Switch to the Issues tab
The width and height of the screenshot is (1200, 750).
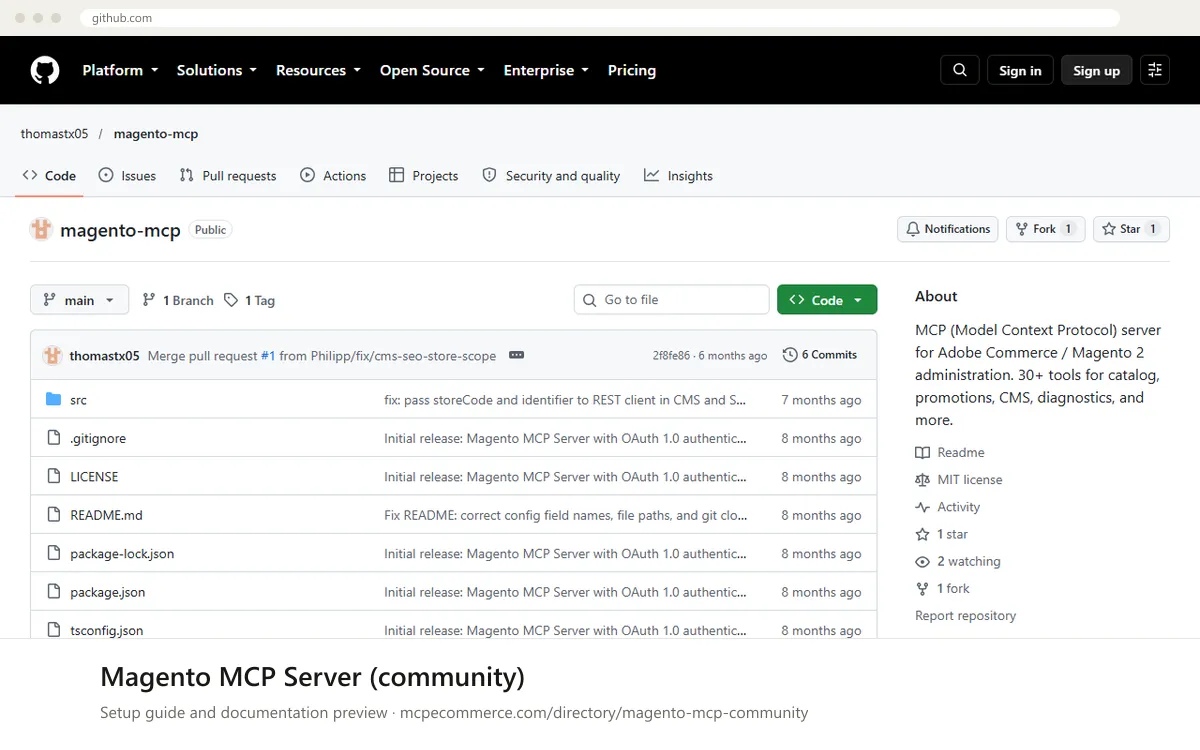click(x=127, y=176)
